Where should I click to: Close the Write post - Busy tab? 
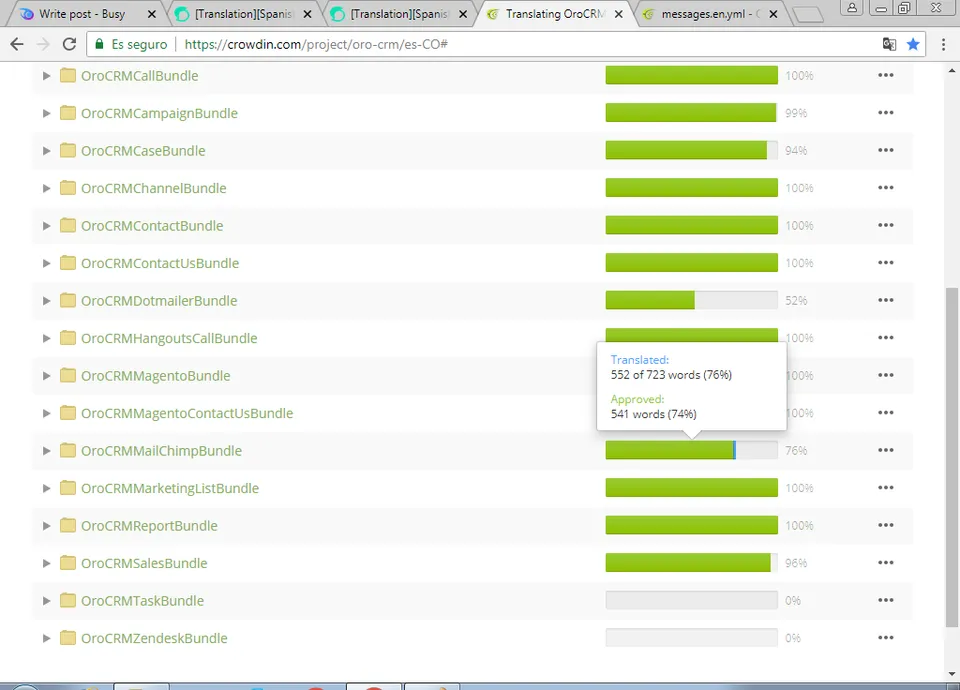coord(152,14)
